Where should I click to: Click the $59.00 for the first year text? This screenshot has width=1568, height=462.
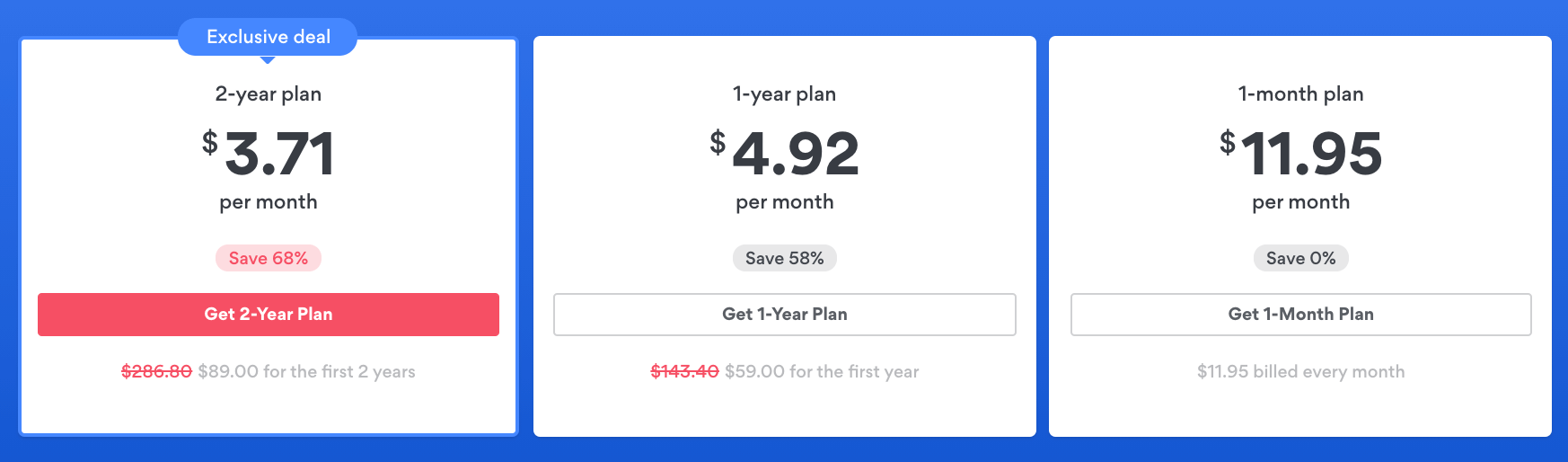(x=822, y=371)
